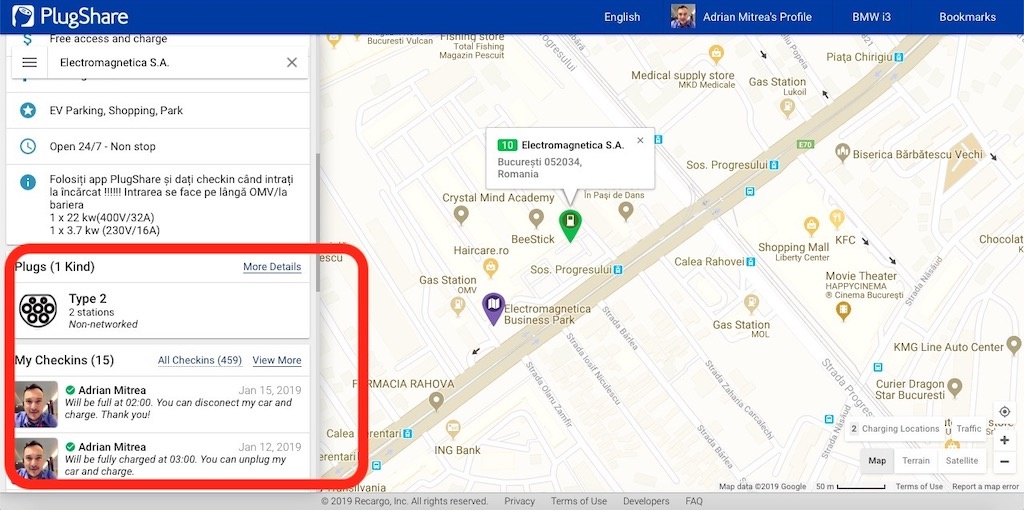Switch the map to Satellite view

(x=962, y=461)
